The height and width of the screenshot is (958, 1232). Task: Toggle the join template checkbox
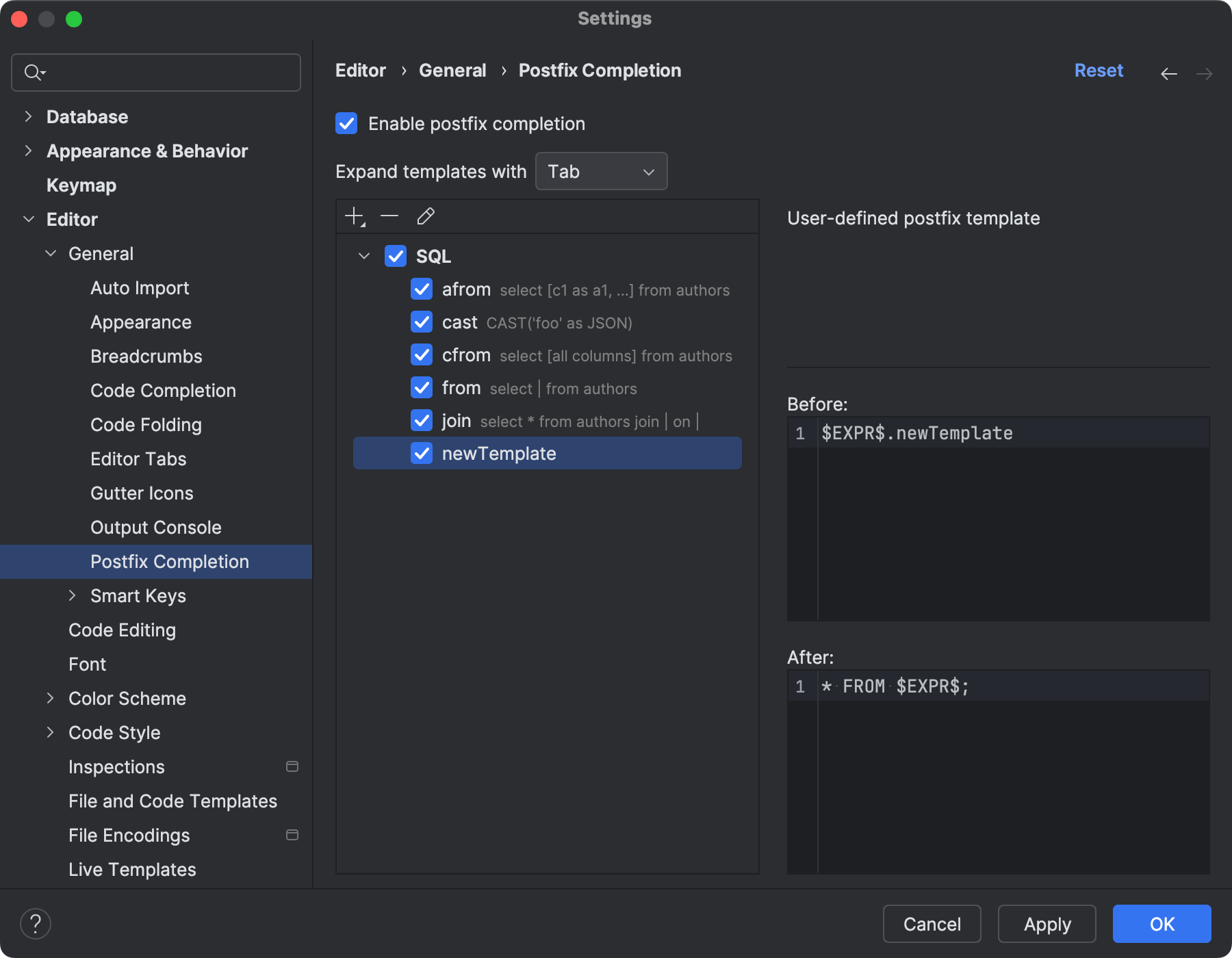tap(422, 420)
